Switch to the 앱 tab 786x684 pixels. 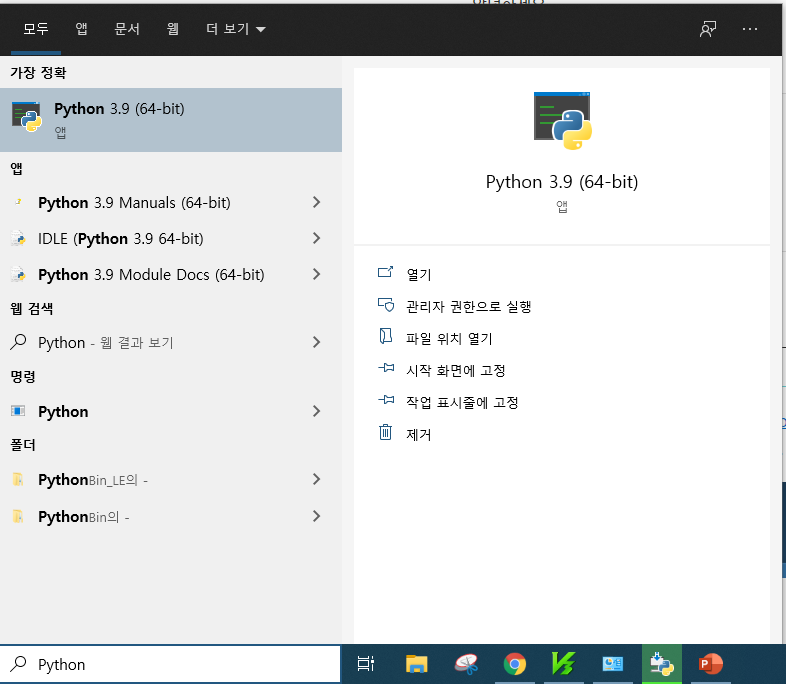pyautogui.click(x=81, y=29)
